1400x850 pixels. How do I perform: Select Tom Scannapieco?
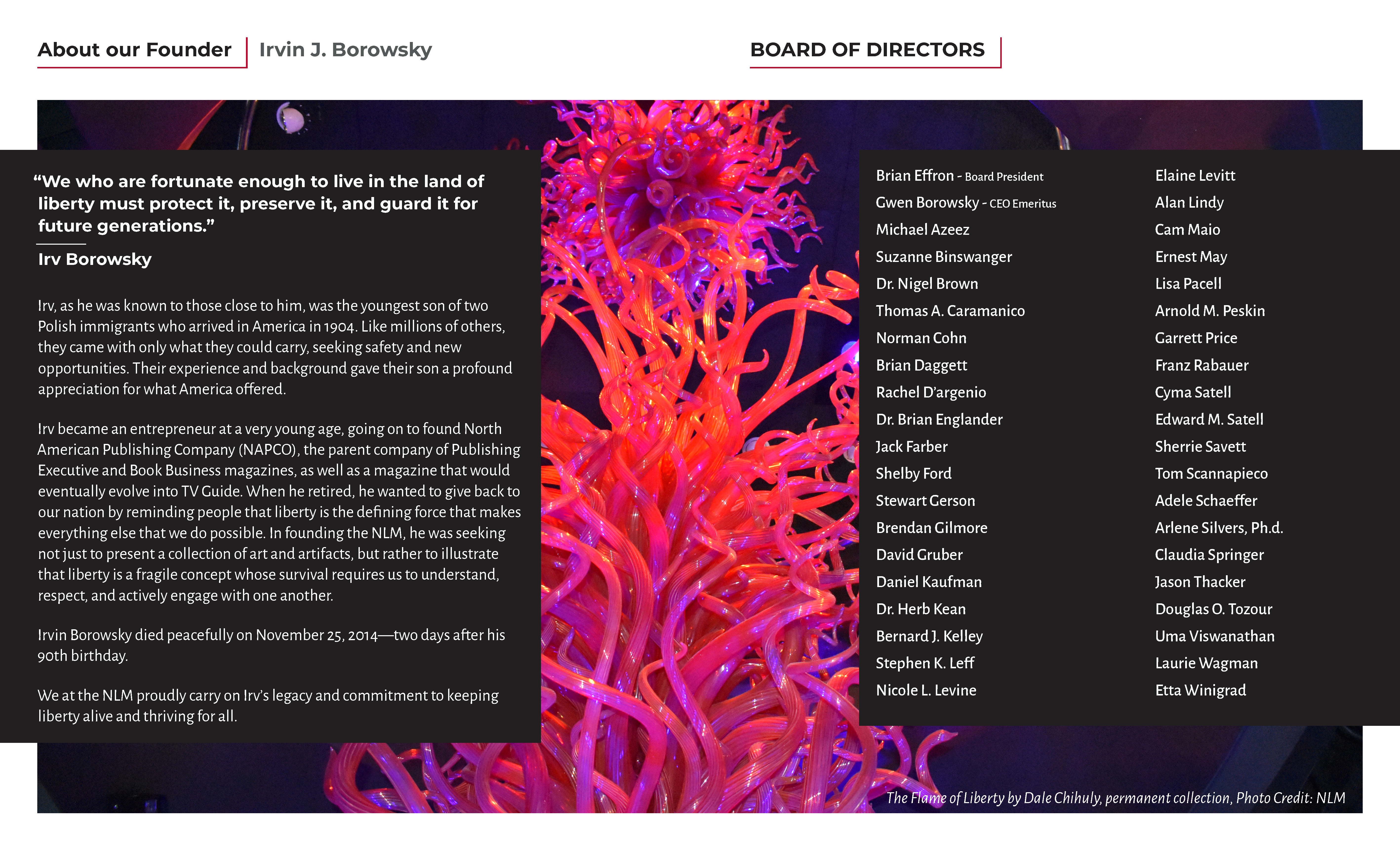1211,473
